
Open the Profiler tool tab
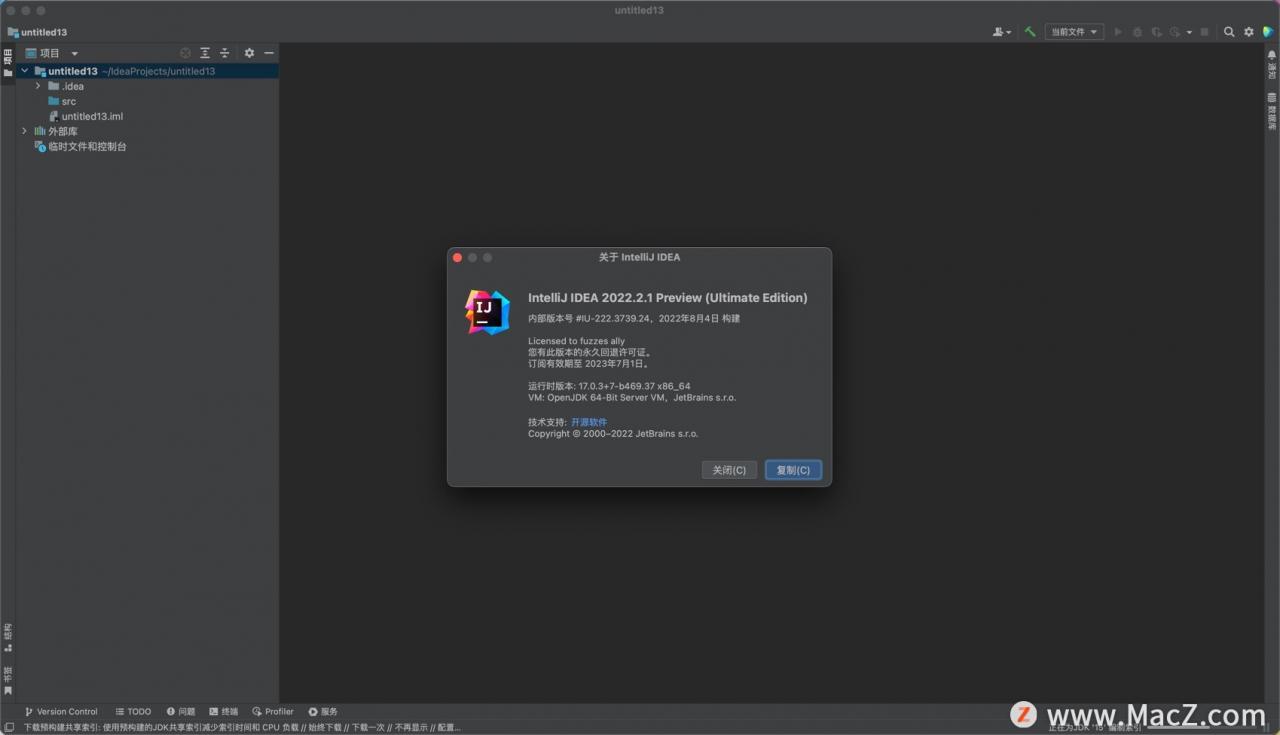click(x=273, y=712)
